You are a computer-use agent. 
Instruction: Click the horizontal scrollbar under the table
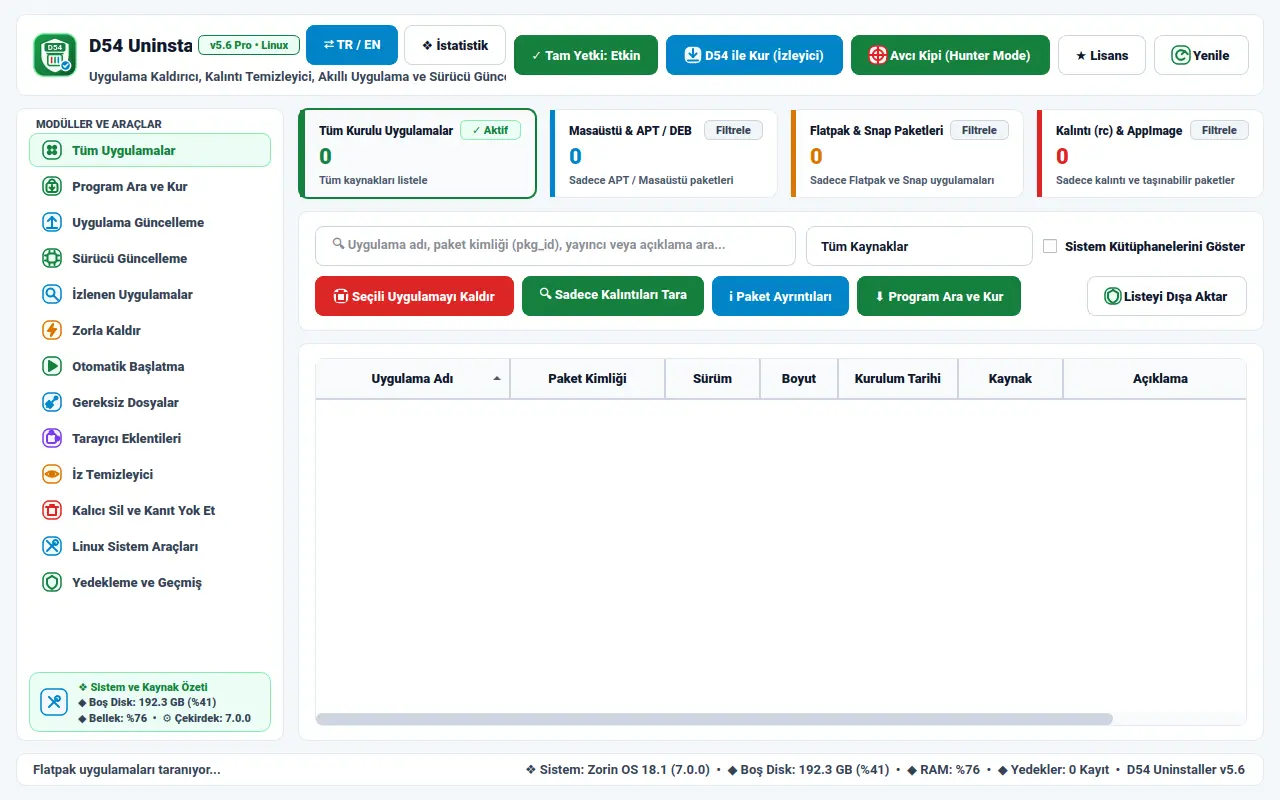tap(714, 719)
